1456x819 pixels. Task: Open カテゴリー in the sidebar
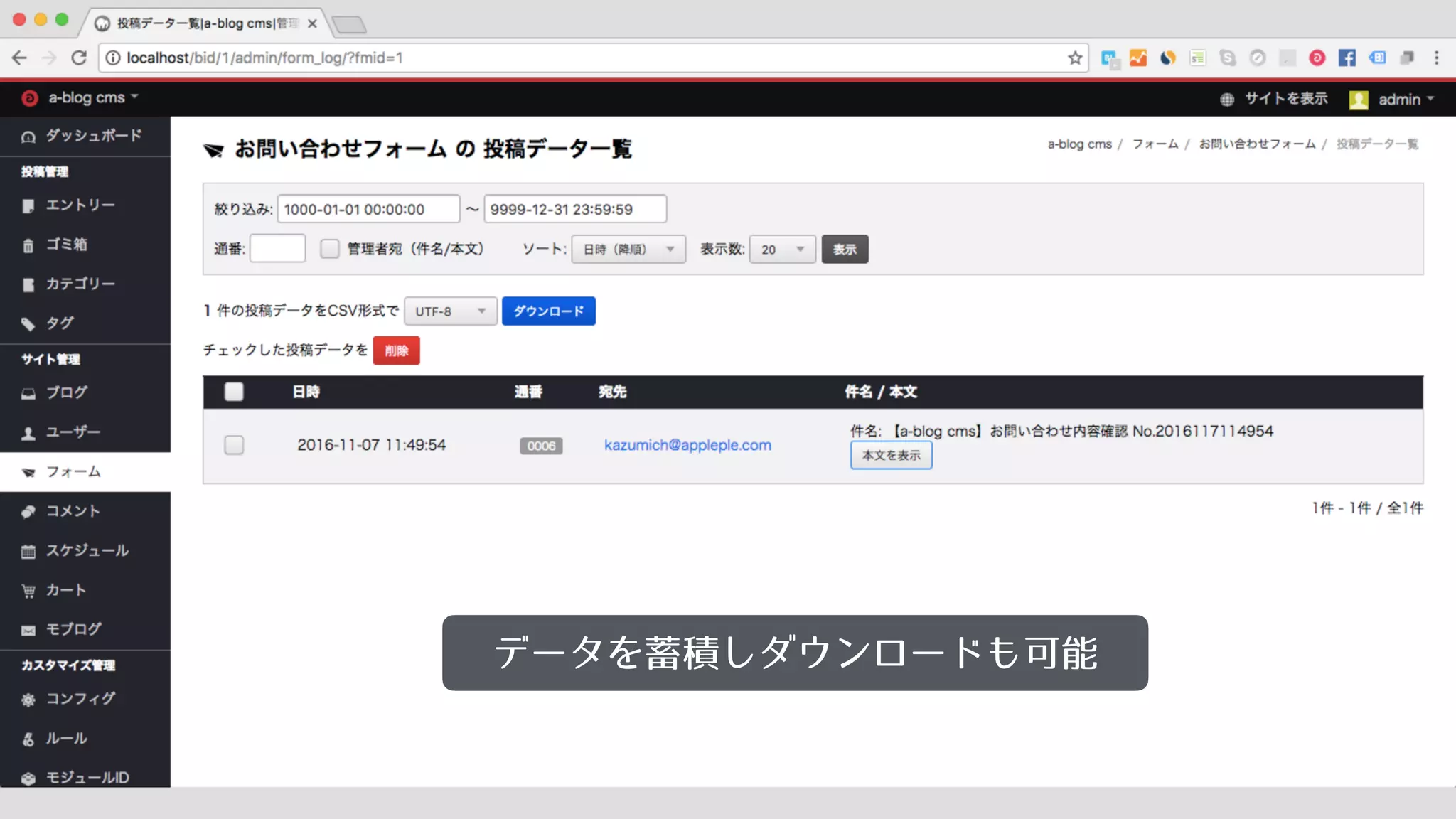85,284
